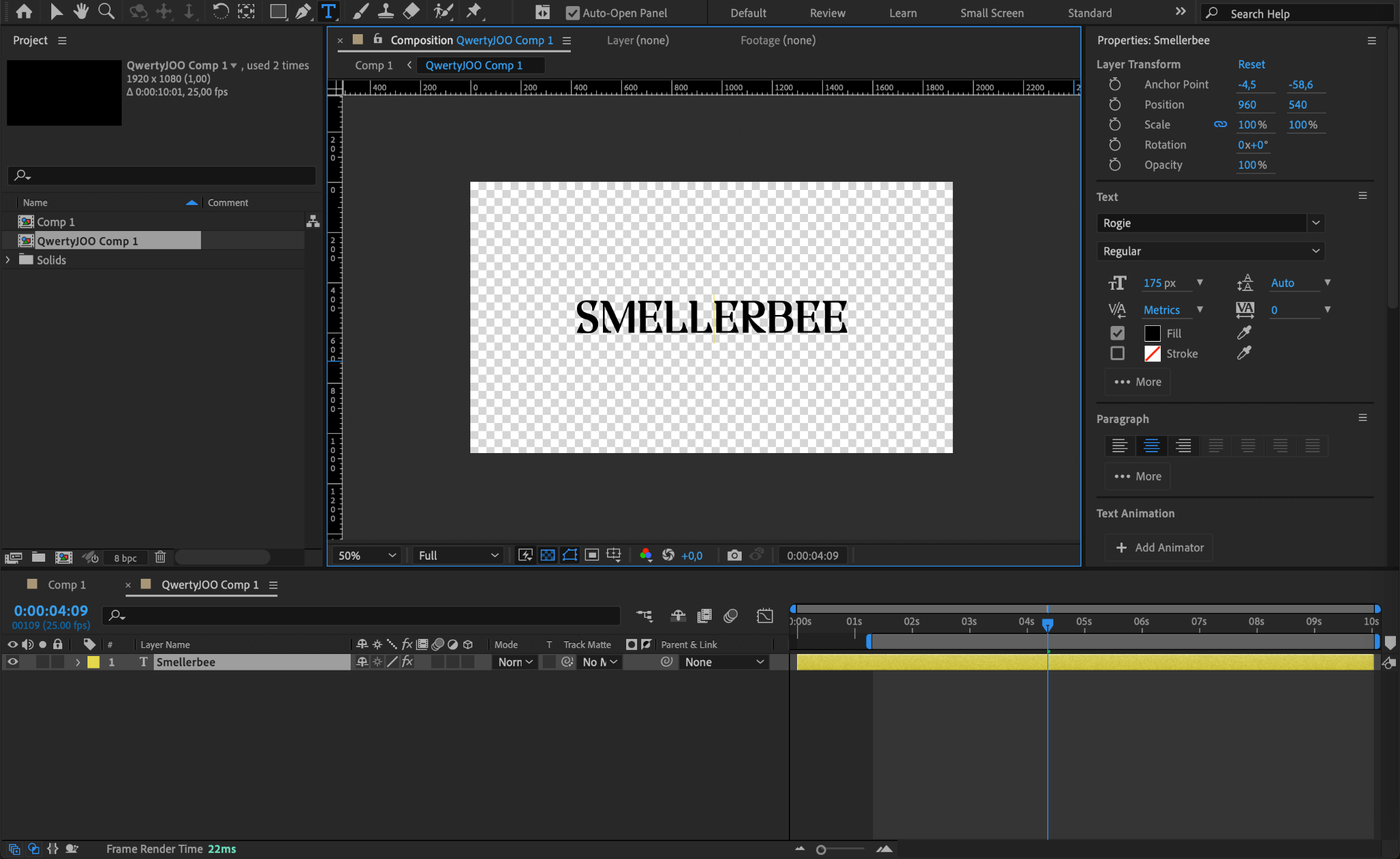Select the Pen tool
The height and width of the screenshot is (859, 1400).
tap(303, 12)
